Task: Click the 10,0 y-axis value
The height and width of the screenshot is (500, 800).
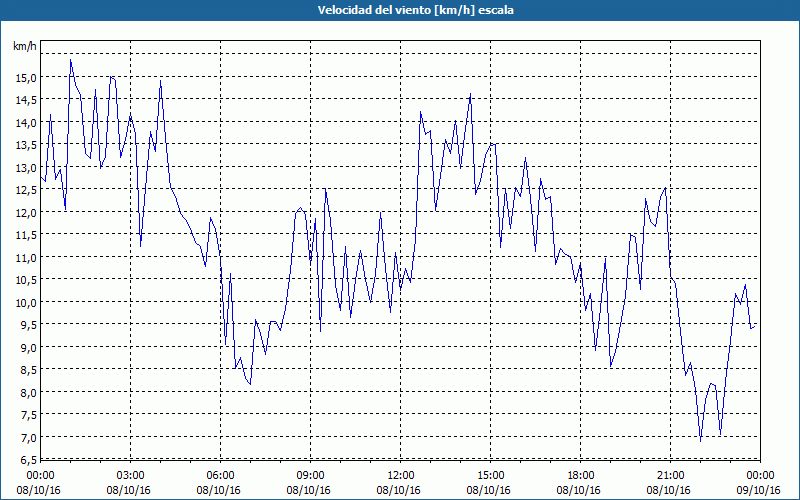Action: [26, 302]
